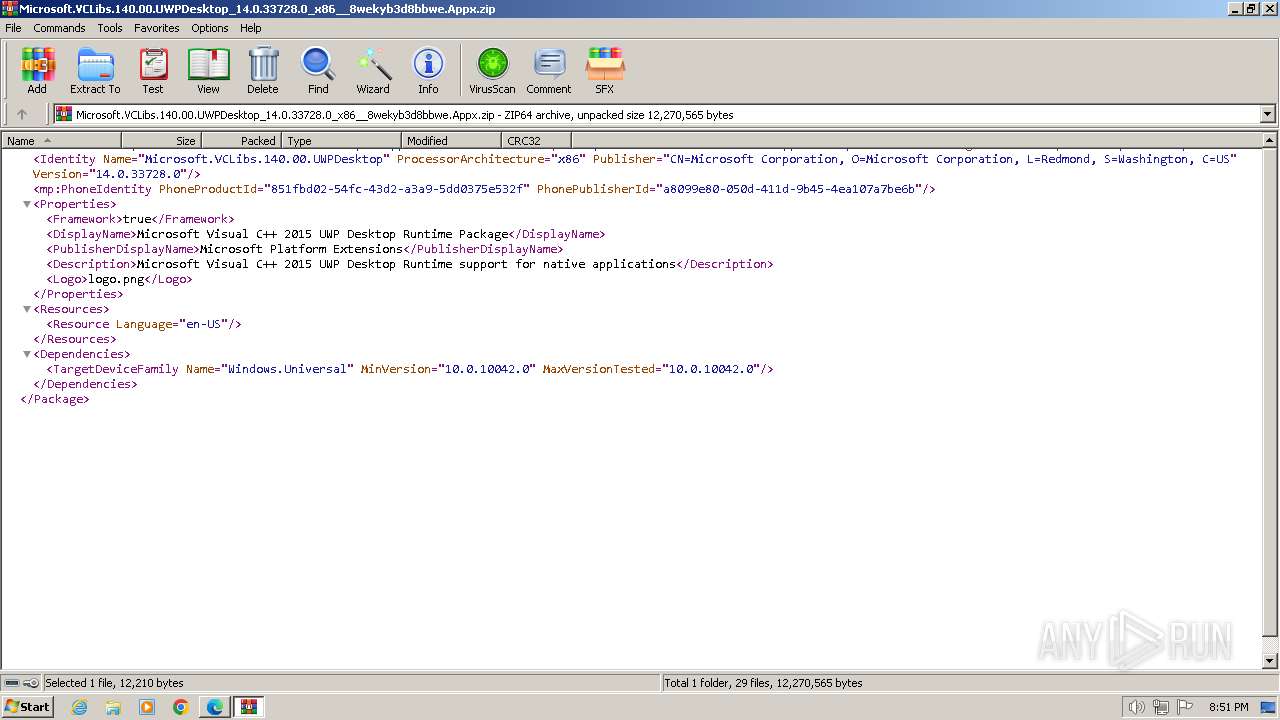The image size is (1280, 720).
Task: Click the DisplayName XML line
Action: tap(326, 234)
